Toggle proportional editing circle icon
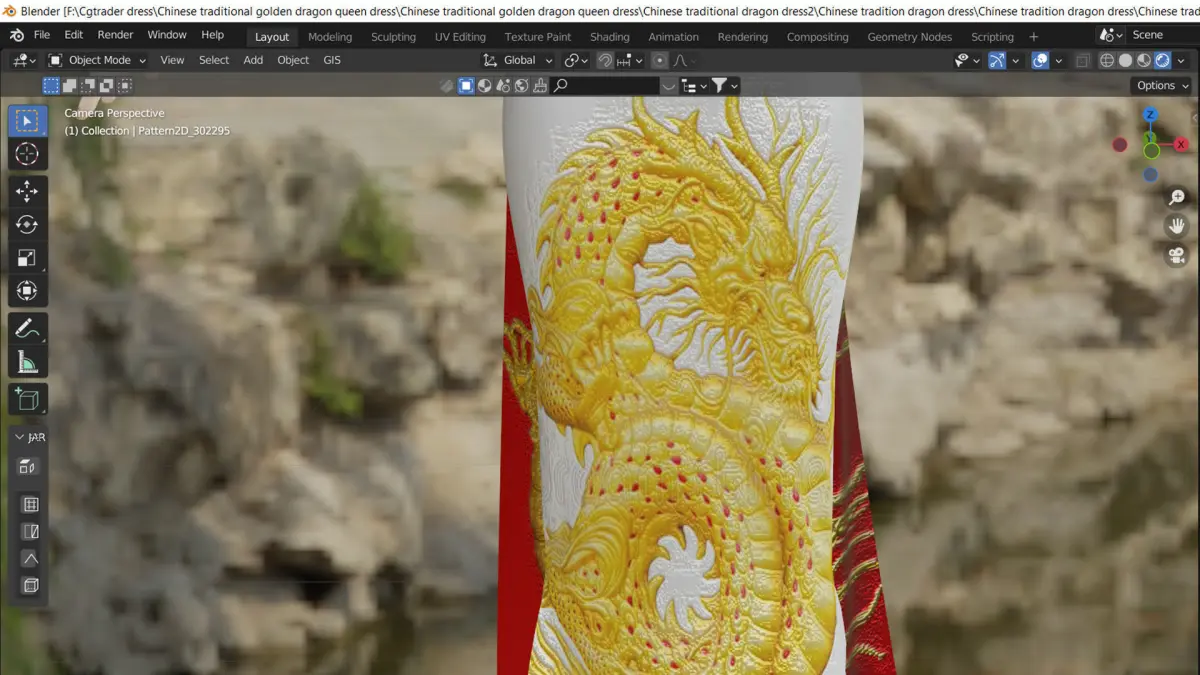 point(659,60)
